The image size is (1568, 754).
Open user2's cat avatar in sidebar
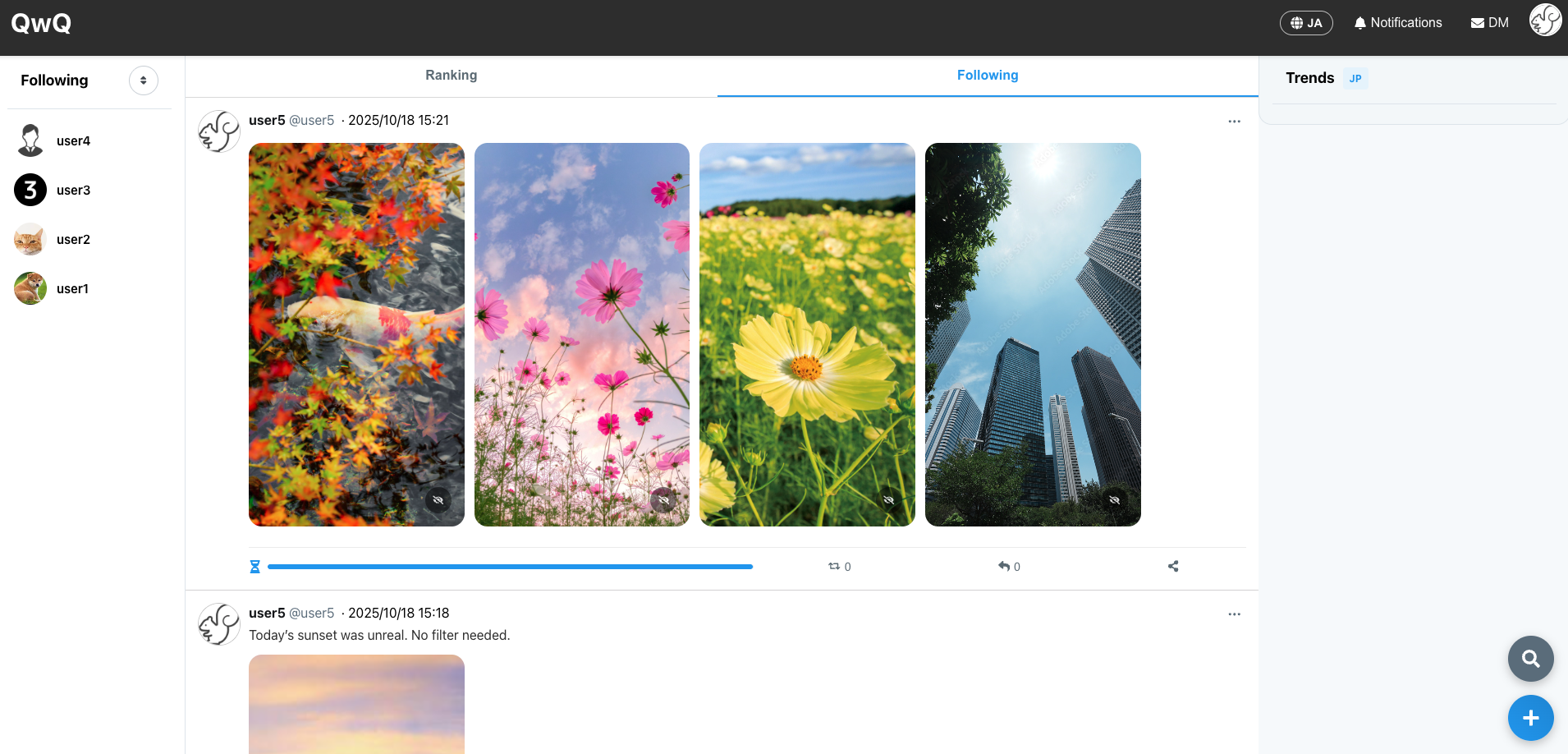pyautogui.click(x=30, y=239)
